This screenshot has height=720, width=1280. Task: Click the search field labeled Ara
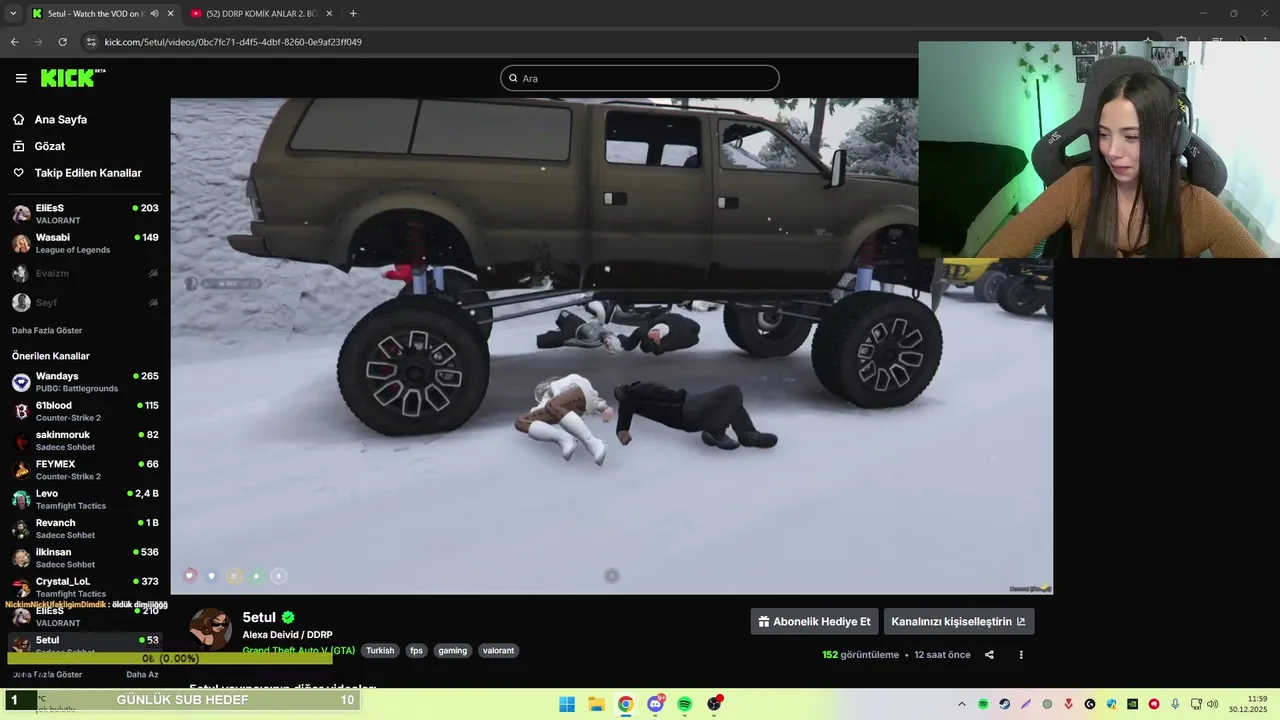640,78
